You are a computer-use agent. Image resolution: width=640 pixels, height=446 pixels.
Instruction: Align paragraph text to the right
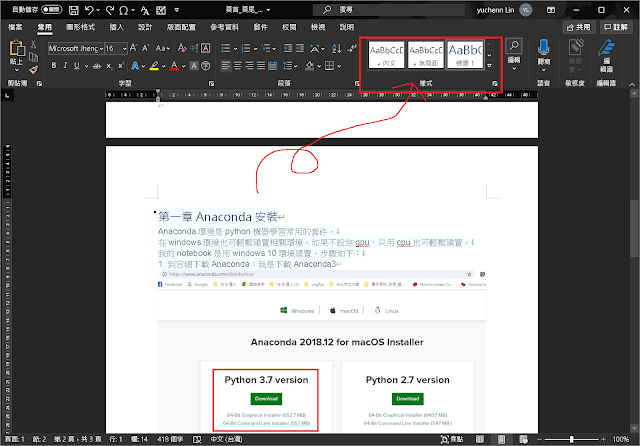click(249, 66)
